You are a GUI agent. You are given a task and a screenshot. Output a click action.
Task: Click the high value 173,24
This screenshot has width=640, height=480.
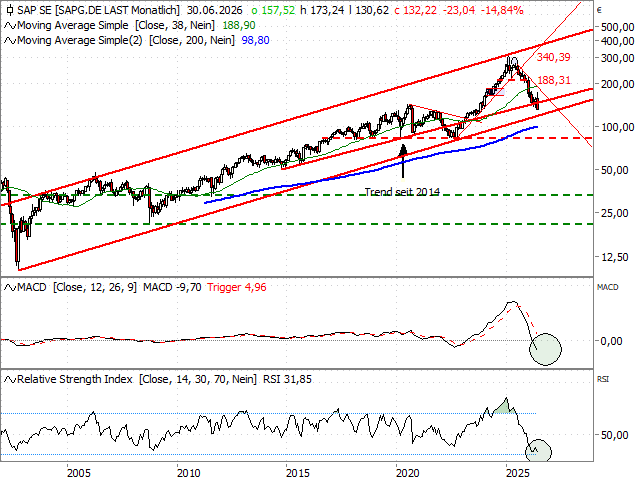tap(327, 10)
